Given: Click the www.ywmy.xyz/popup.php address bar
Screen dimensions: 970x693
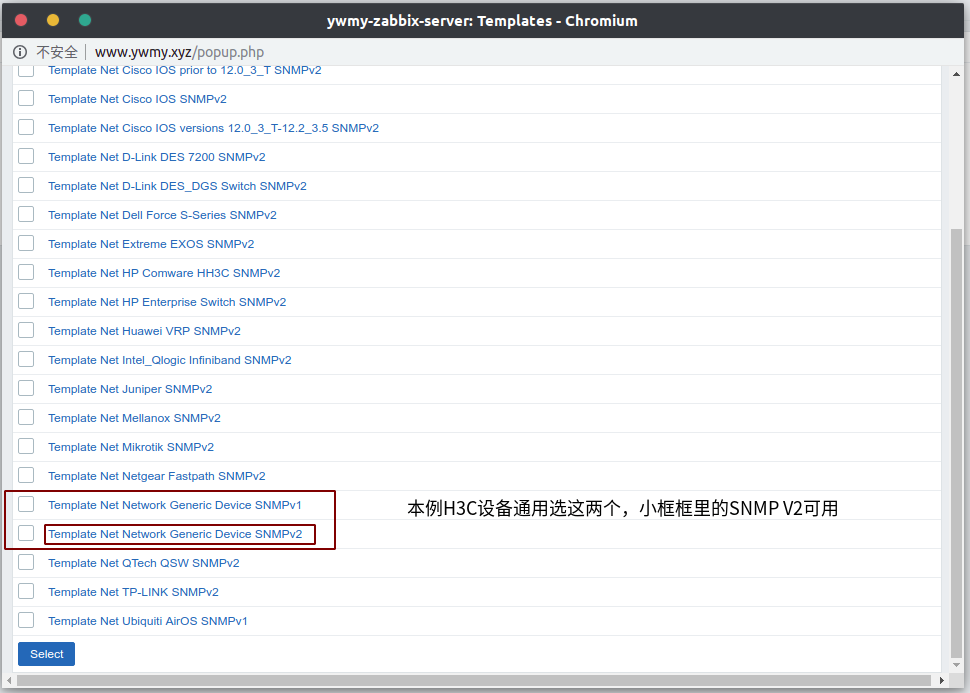Looking at the screenshot, I should tap(179, 52).
